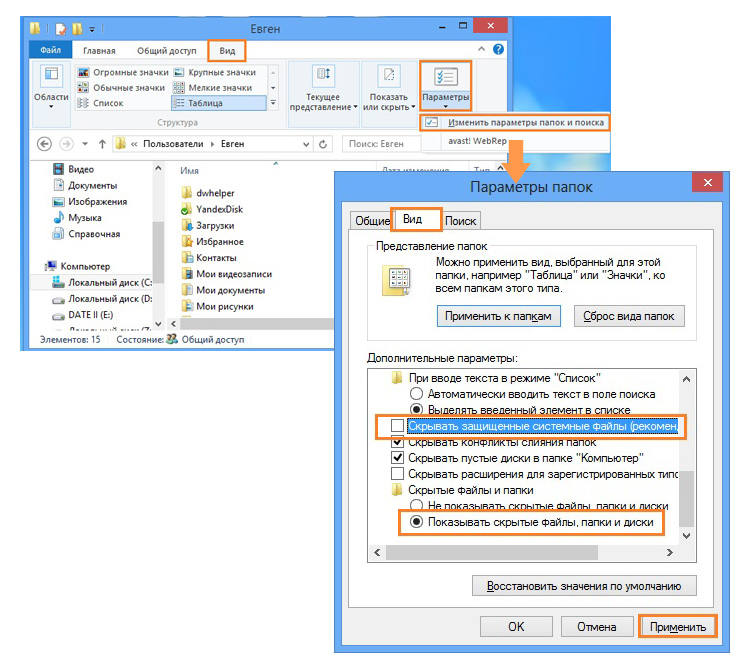Click Применить к папкам button
The image size is (752, 668).
[x=498, y=316]
